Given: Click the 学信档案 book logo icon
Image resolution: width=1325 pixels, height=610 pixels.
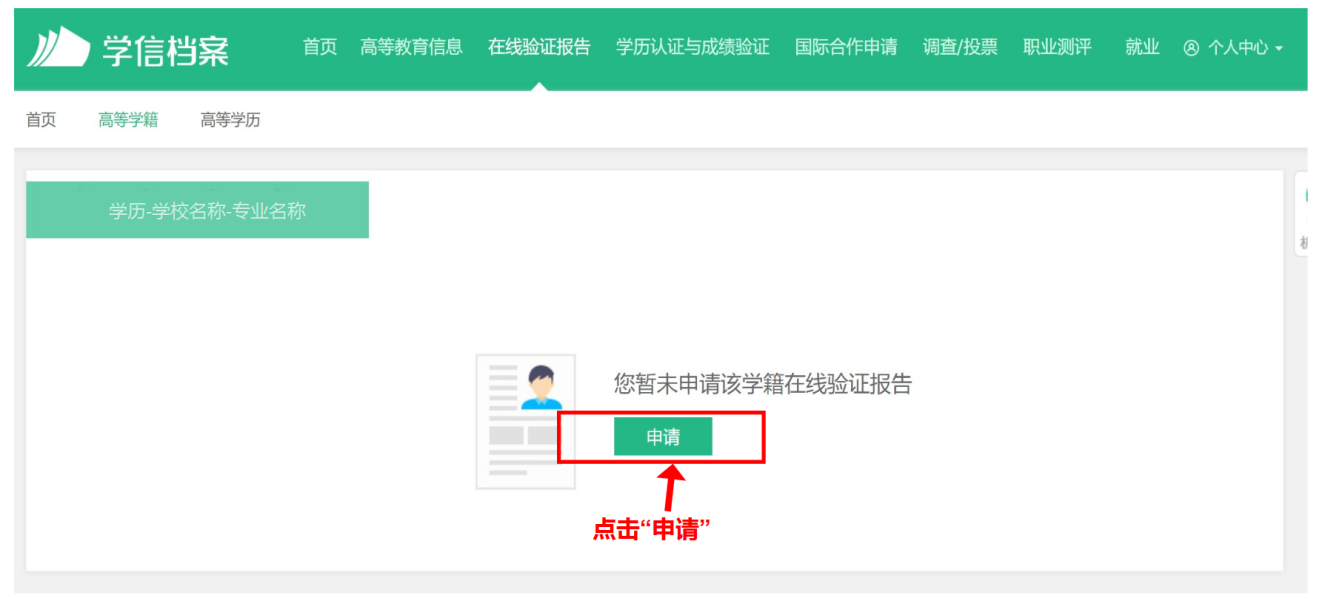Looking at the screenshot, I should pos(58,47).
